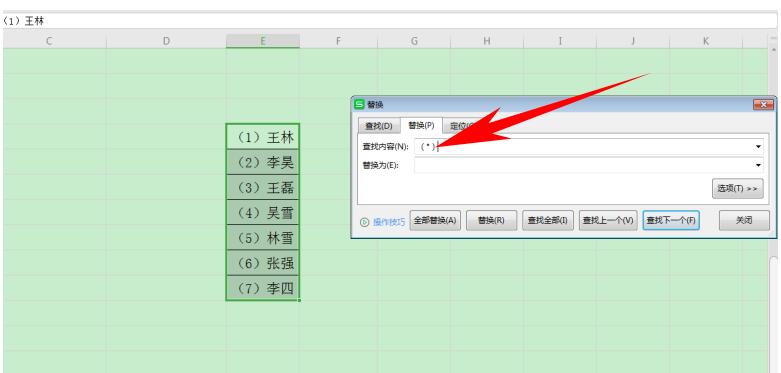Click the 查找下一个(F) button
The width and height of the screenshot is (781, 373).
[671, 221]
